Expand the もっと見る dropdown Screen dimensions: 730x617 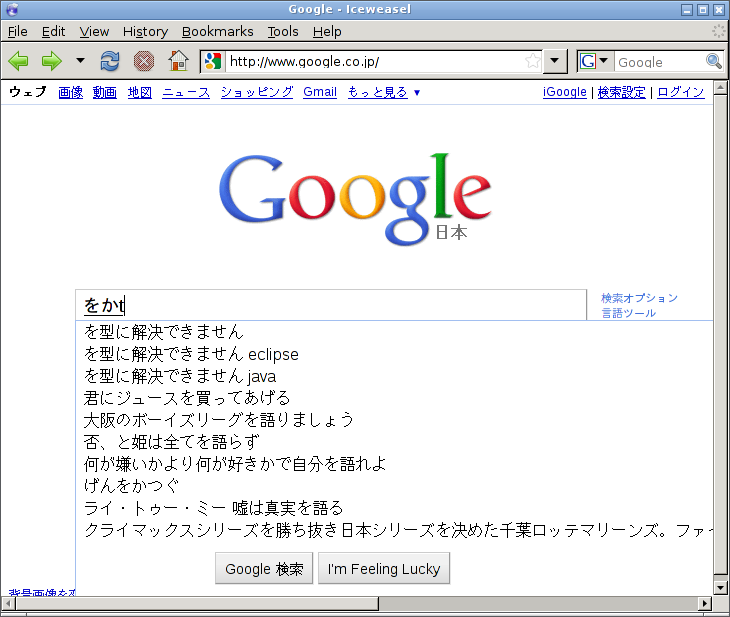click(384, 92)
